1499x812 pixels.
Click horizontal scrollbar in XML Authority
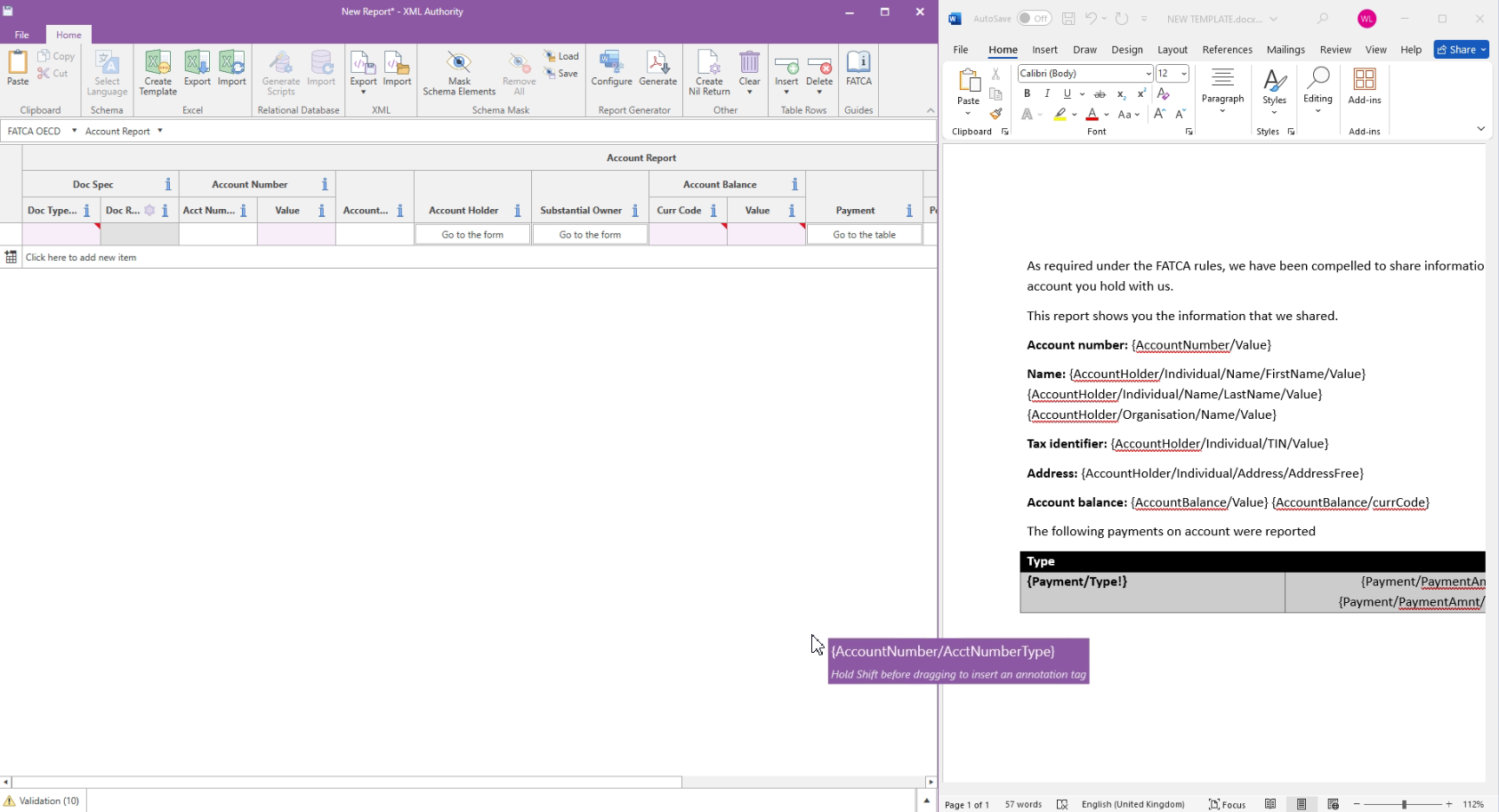(x=347, y=782)
